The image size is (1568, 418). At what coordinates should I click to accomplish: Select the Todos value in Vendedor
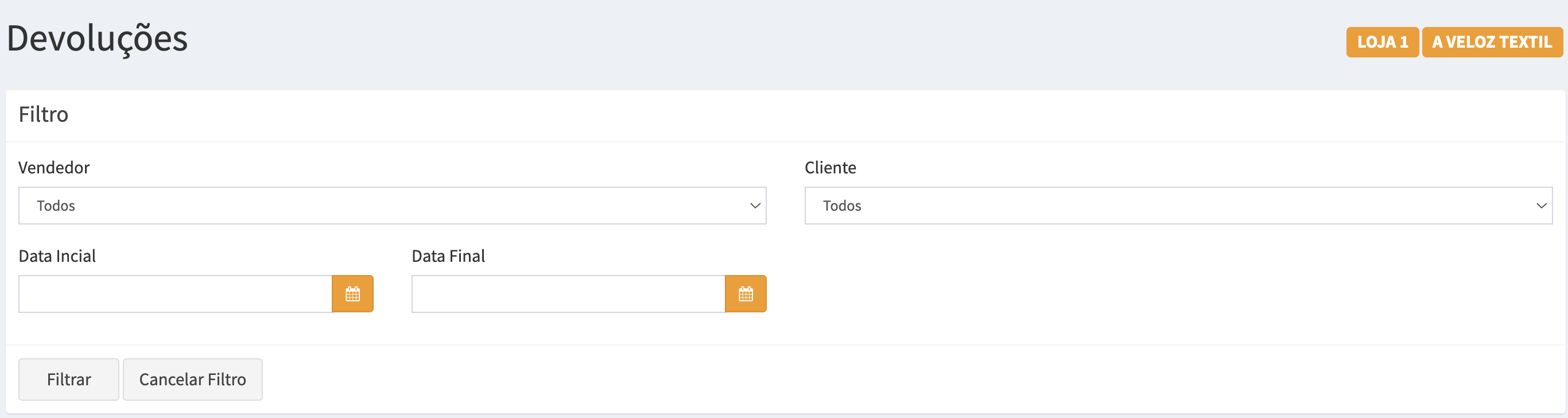pos(56,206)
